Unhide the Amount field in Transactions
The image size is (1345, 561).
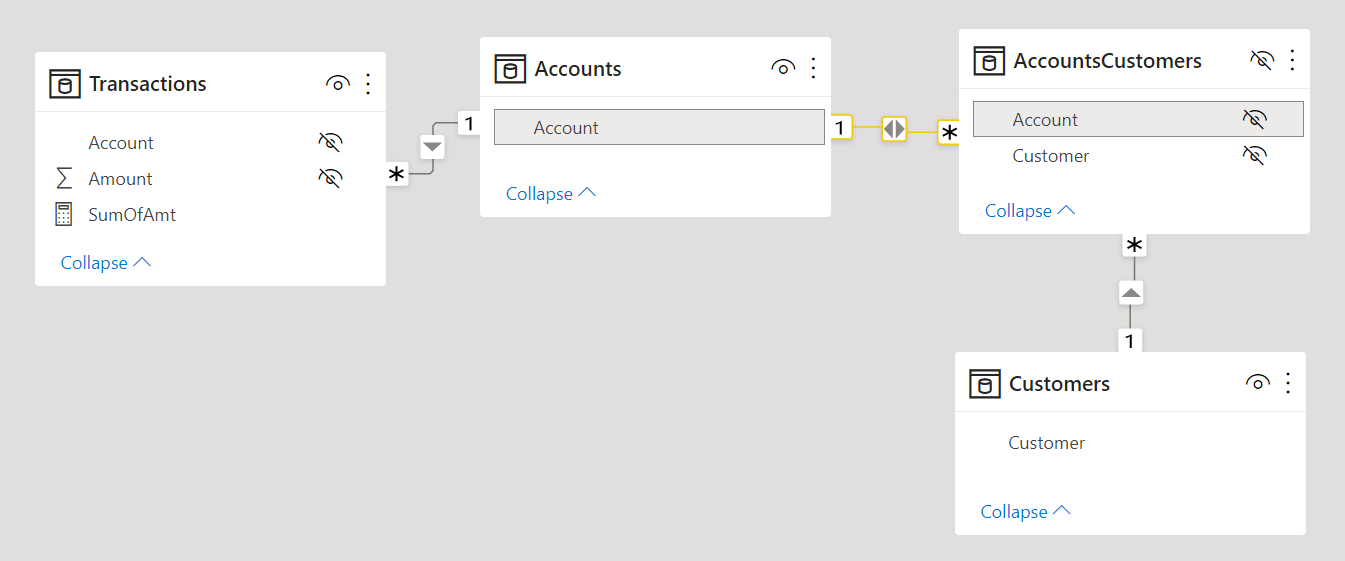[x=330, y=178]
